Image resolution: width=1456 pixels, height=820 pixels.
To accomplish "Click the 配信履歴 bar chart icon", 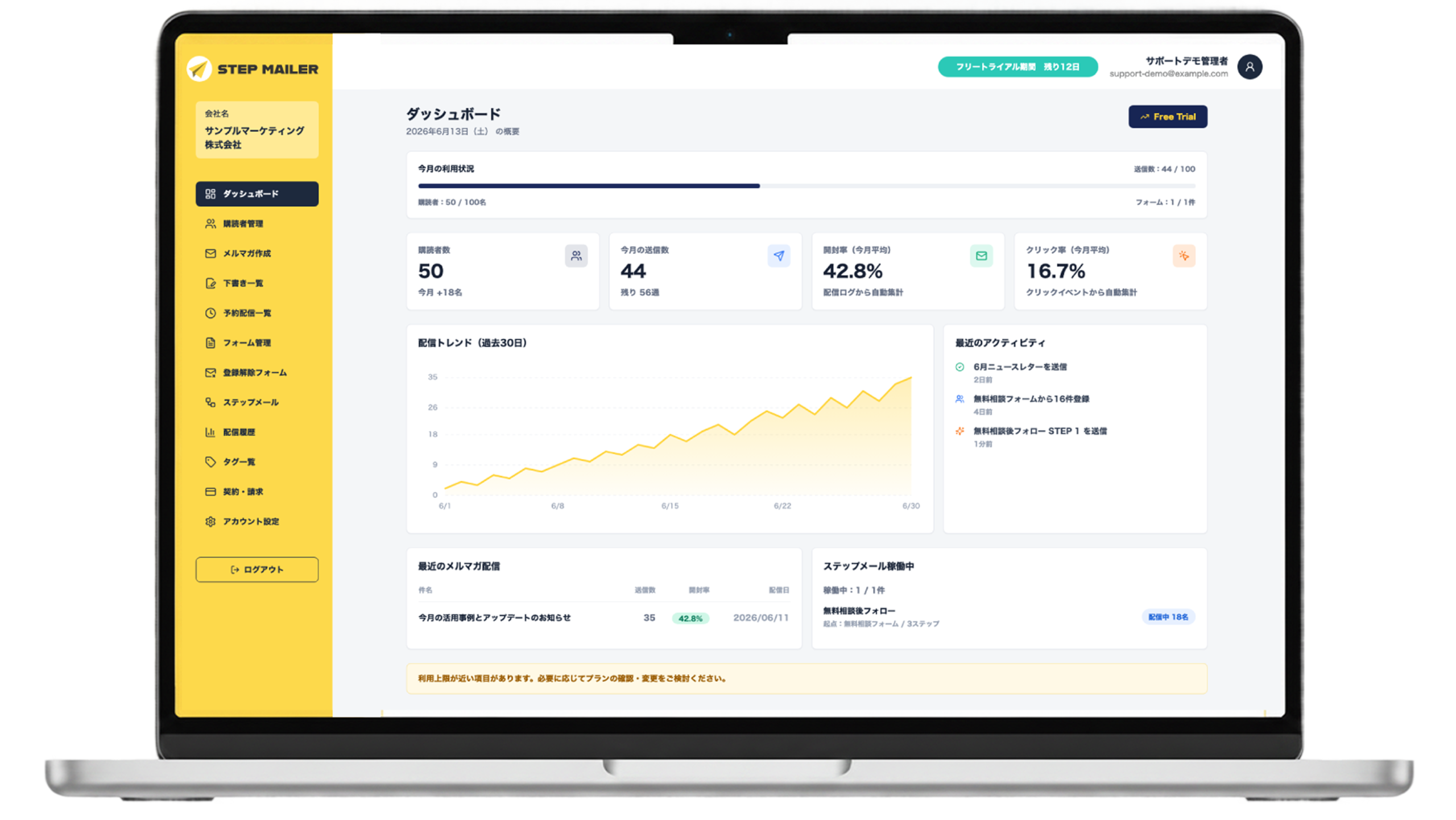I will pos(210,432).
